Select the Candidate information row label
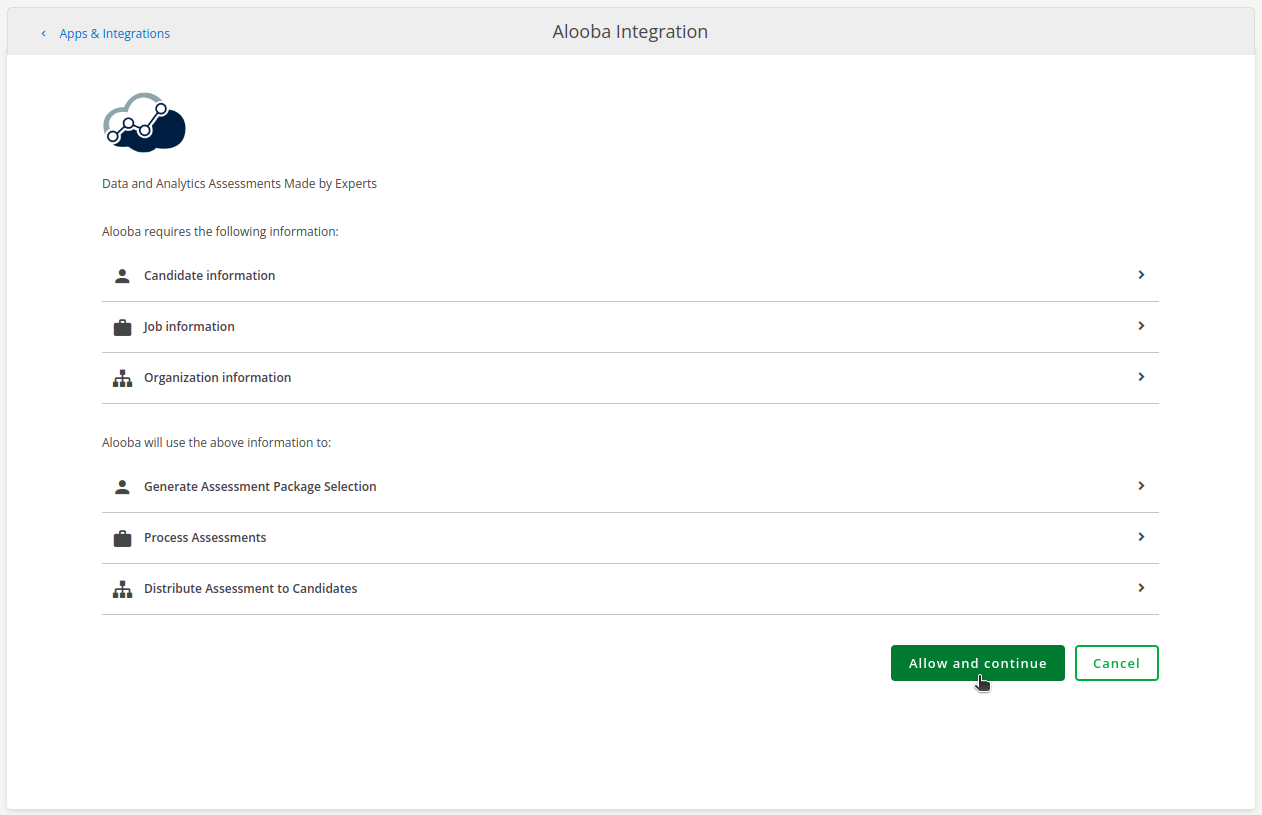The height and width of the screenshot is (815, 1262). tap(209, 276)
